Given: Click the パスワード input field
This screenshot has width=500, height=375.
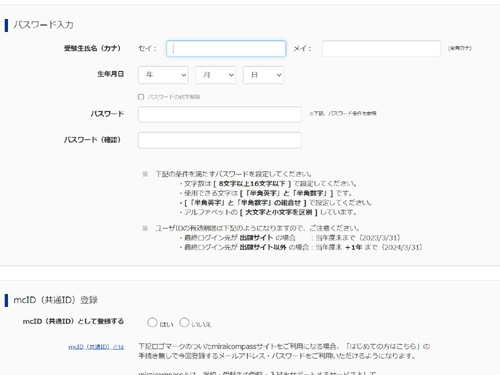Looking at the screenshot, I should (220, 114).
